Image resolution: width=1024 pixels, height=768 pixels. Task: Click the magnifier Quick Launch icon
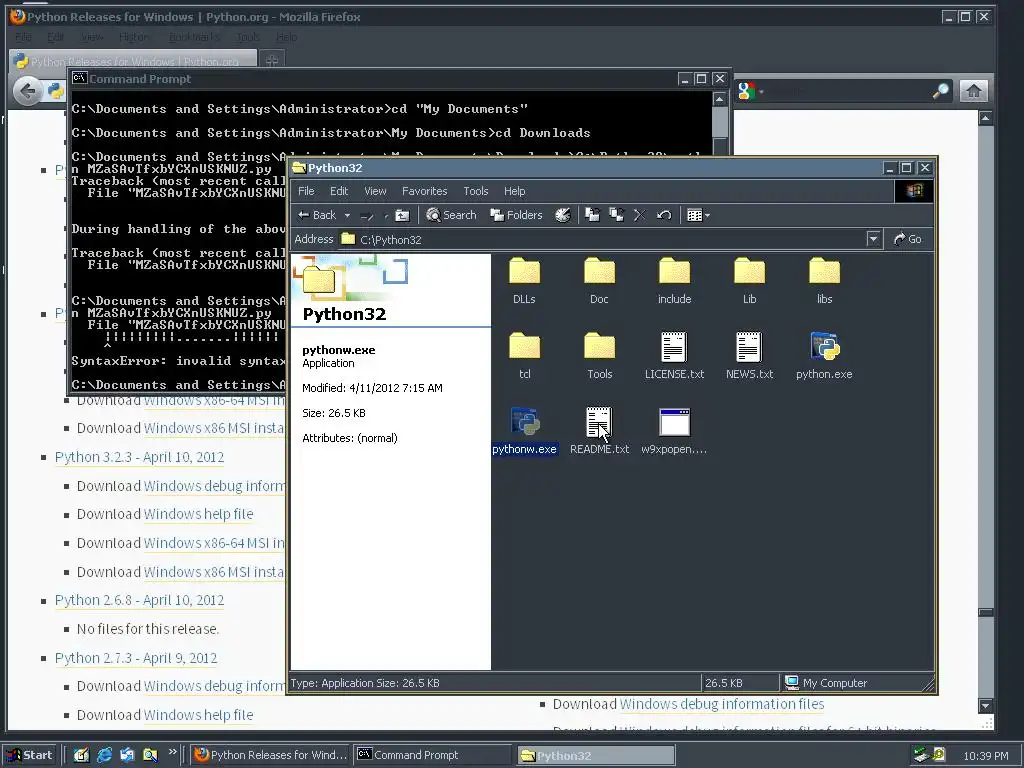pyautogui.click(x=150, y=755)
